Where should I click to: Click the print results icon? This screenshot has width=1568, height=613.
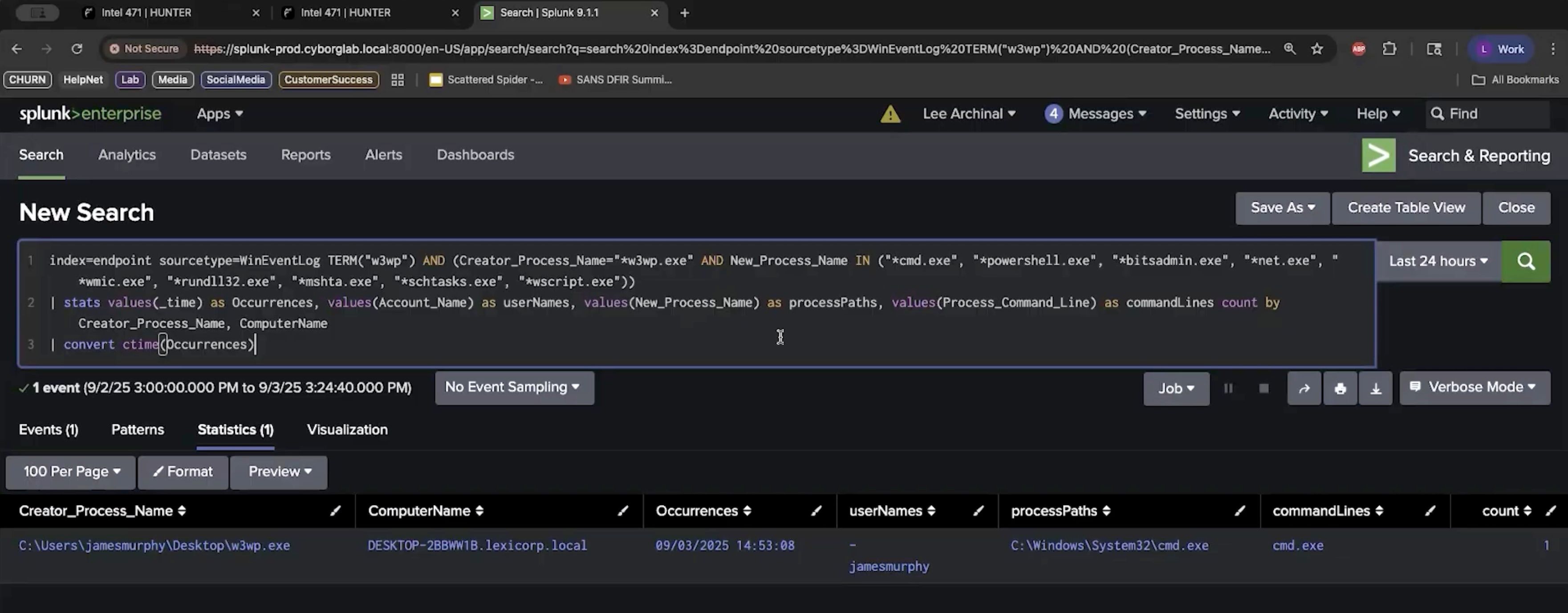tap(1340, 389)
